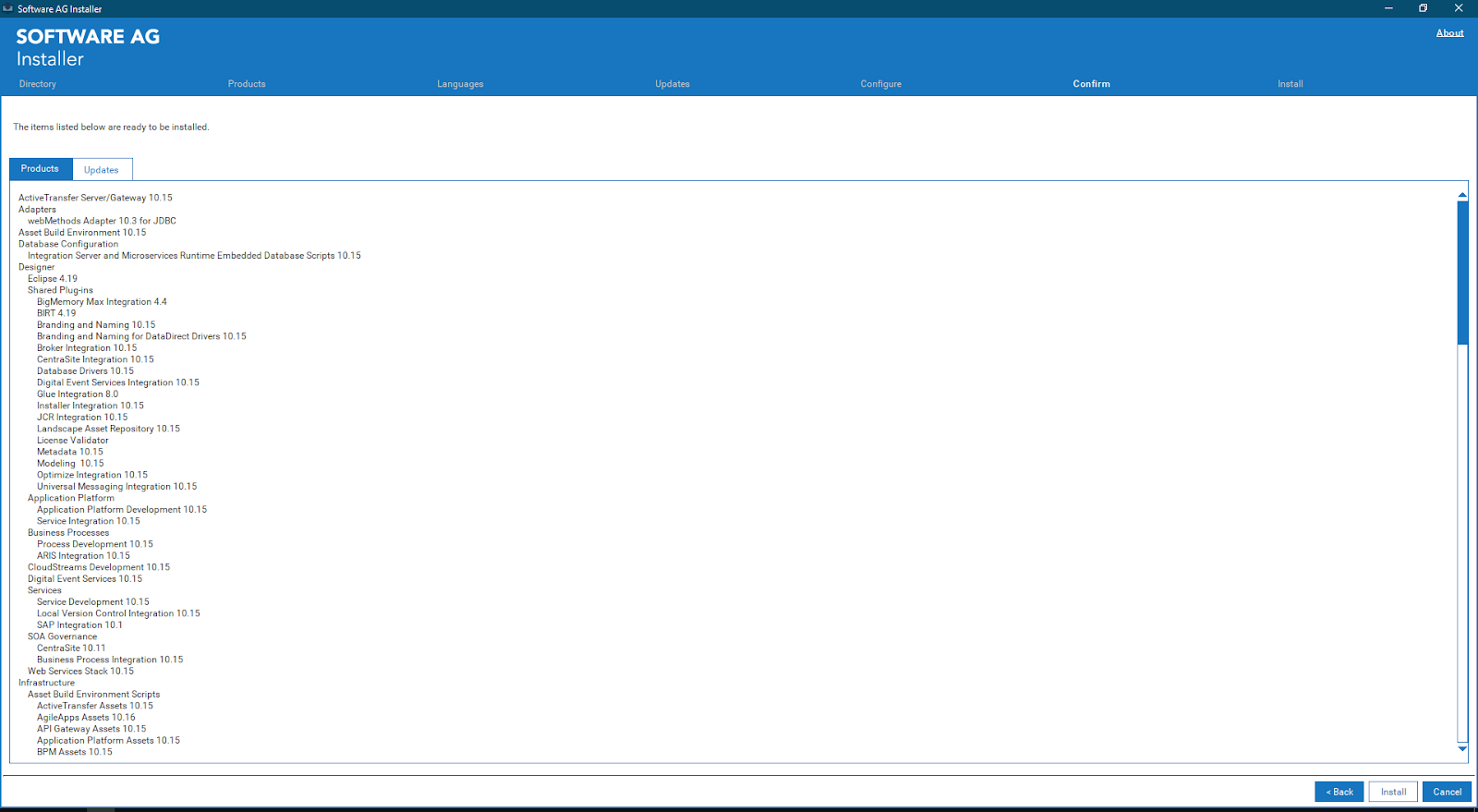Select Metadata 10.15
Screen dimensions: 1478x812
[x=70, y=452]
